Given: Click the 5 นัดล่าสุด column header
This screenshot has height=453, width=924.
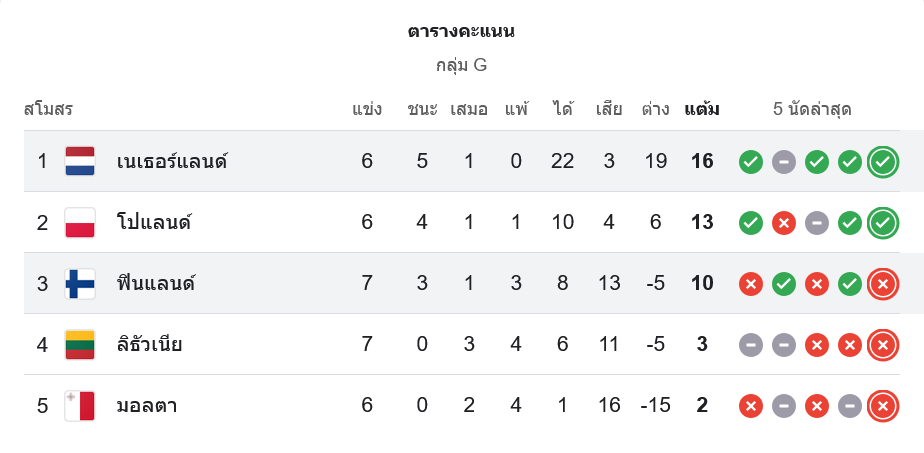Looking at the screenshot, I should 812,109.
